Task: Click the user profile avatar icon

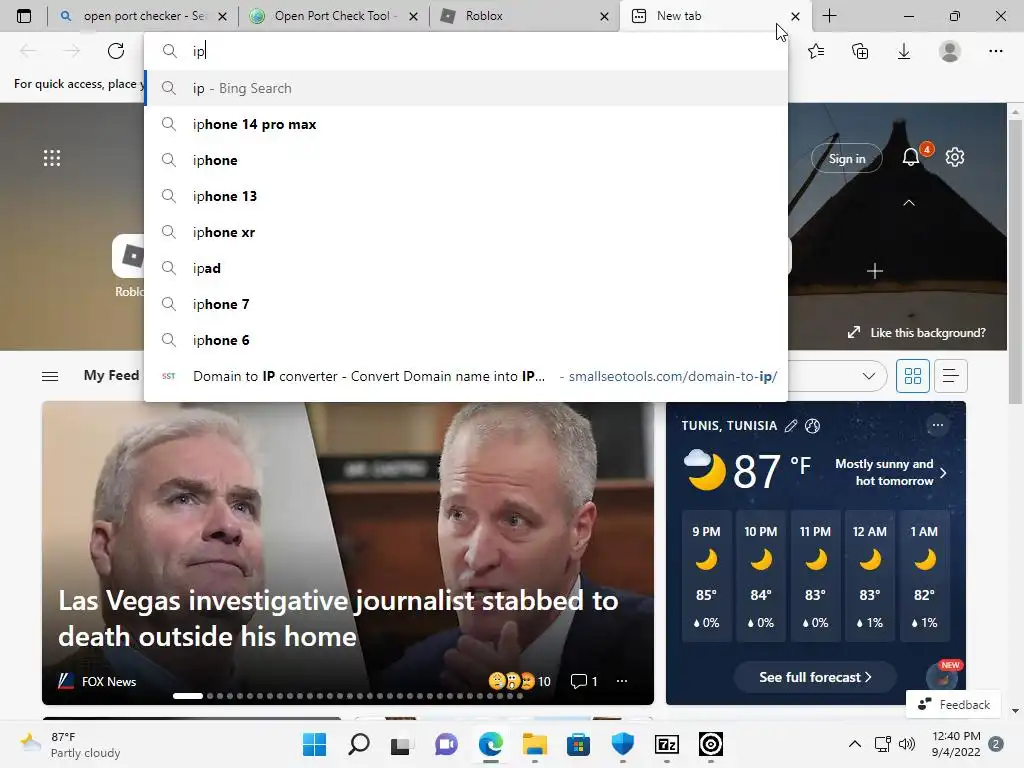Action: pyautogui.click(x=950, y=51)
